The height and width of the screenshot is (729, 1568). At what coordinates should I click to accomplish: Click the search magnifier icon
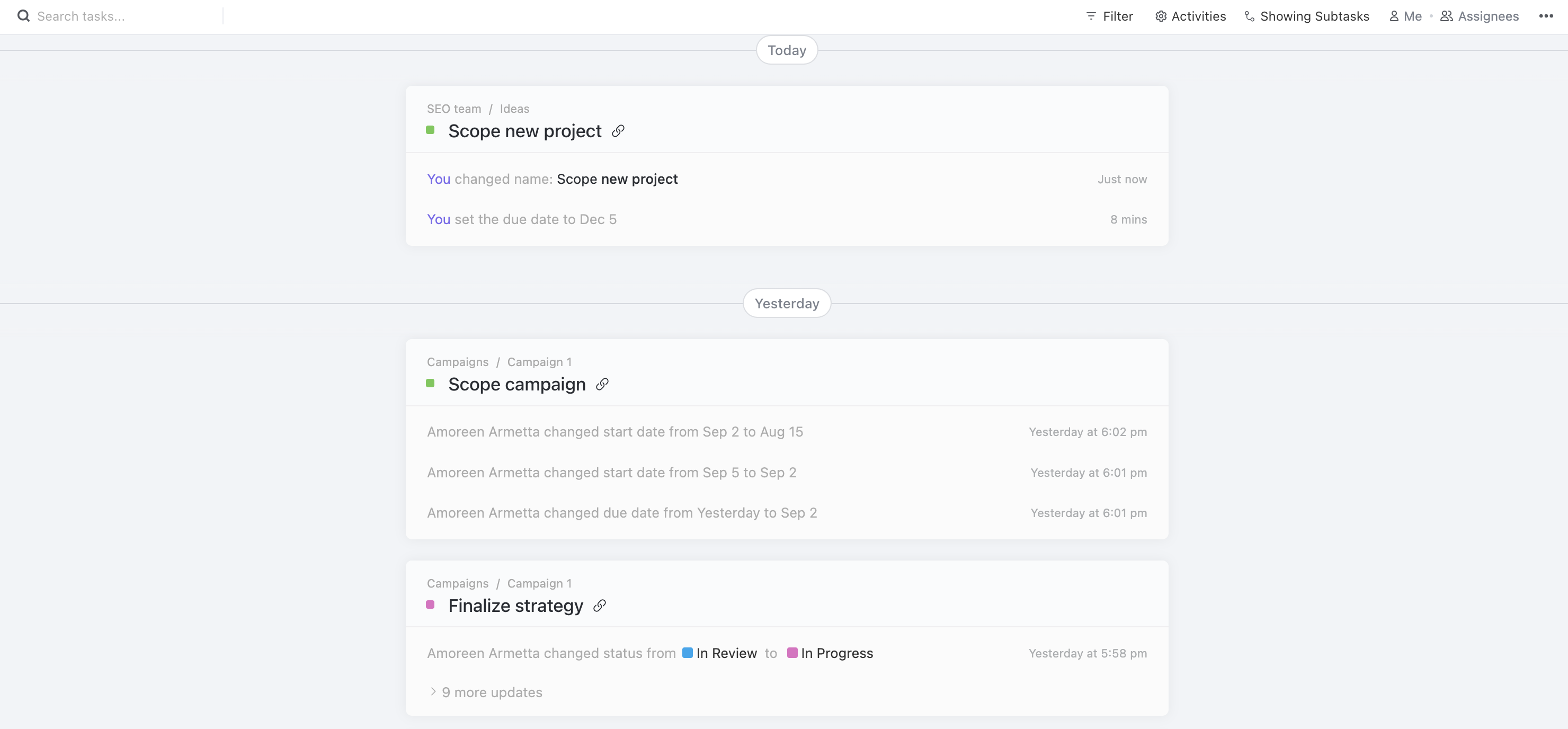(23, 16)
